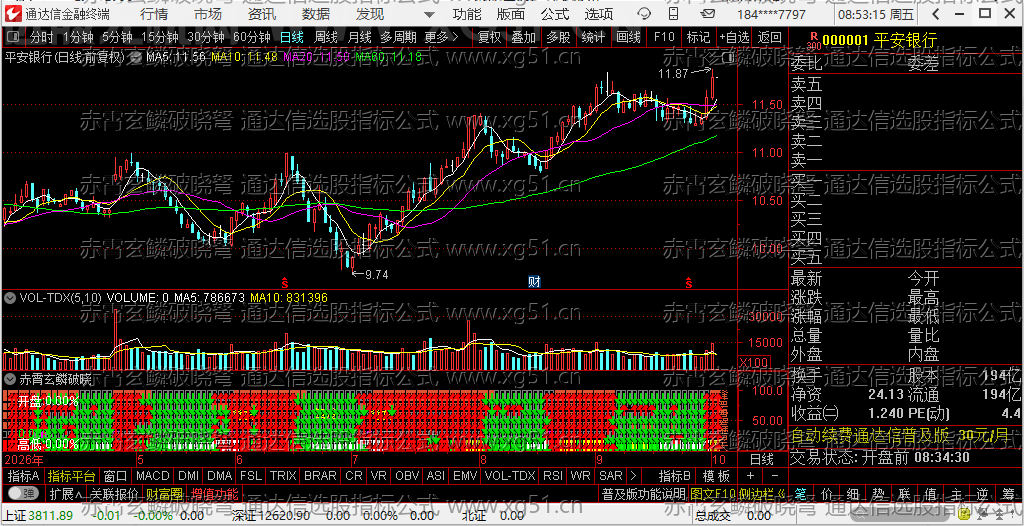Expand the 更多 periods menu
Screen dimensions: 1024x526
point(441,38)
